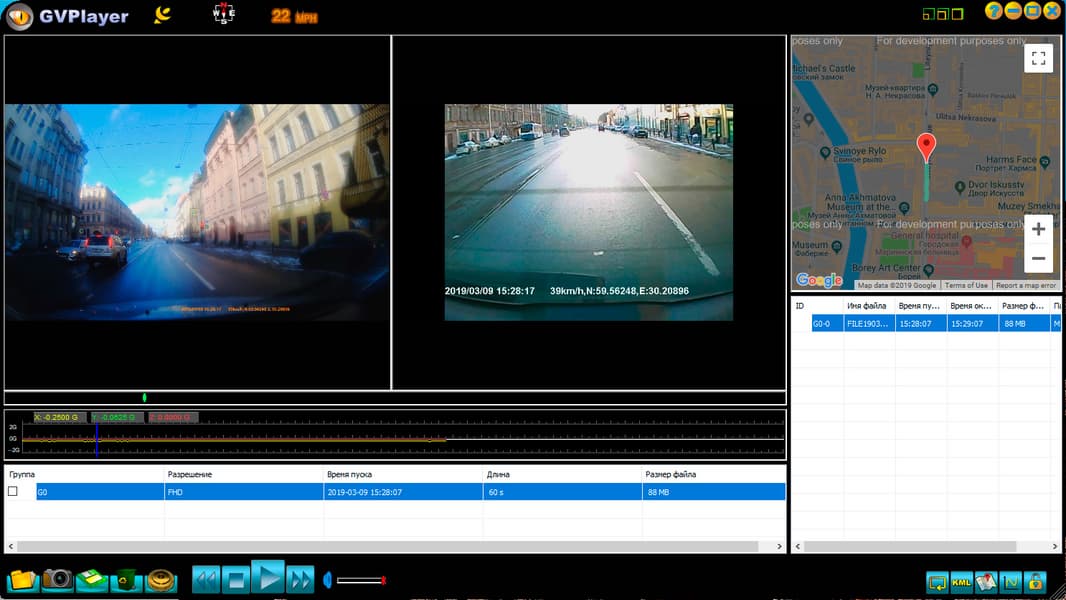Viewport: 1066px width, 600px height.
Task: Stop video playback
Action: pos(235,579)
